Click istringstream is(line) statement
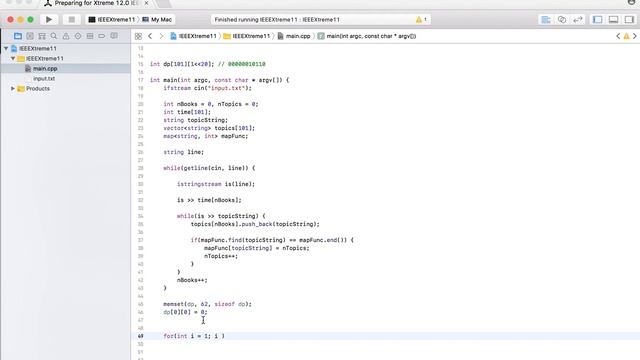 click(x=216, y=184)
